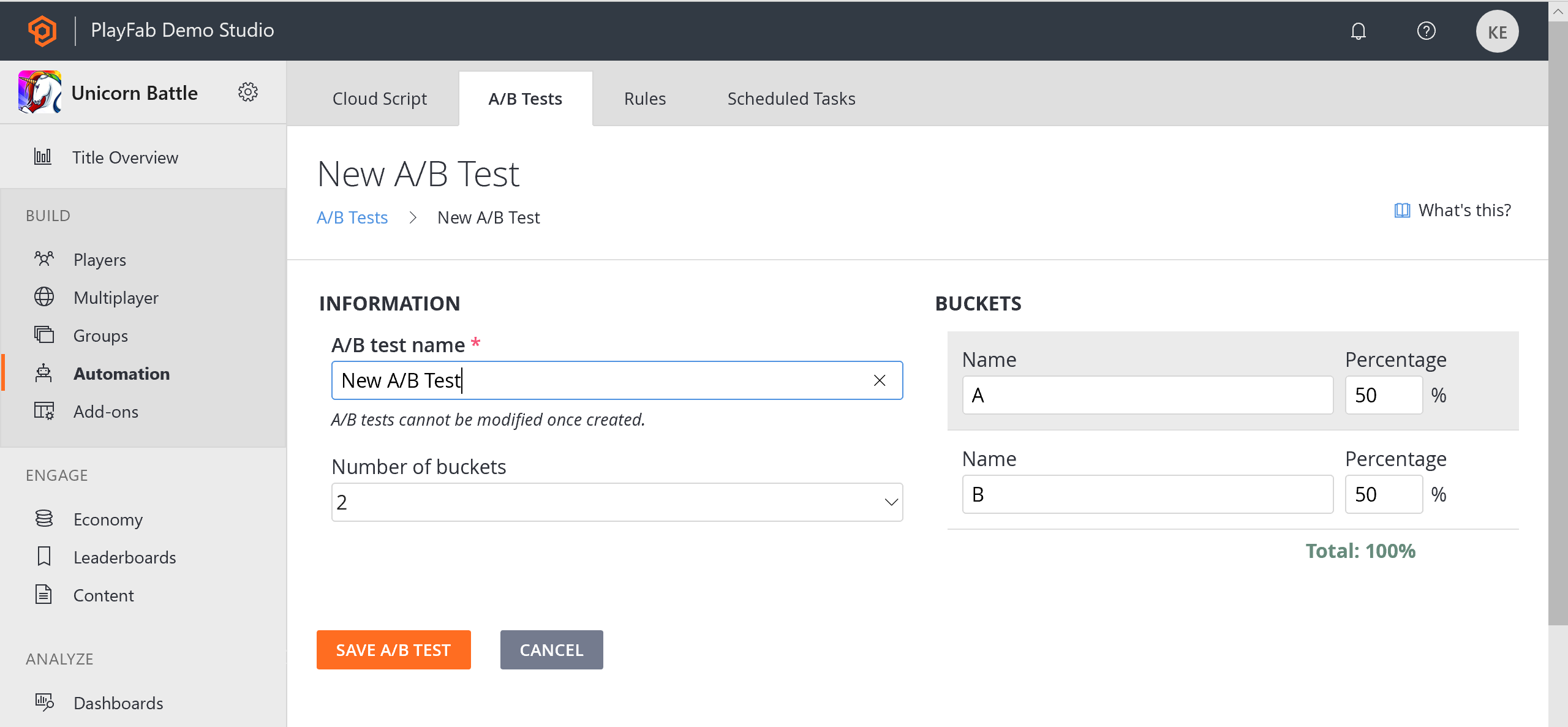Edit bucket B percentage field
Screen dimensions: 1568x727
coord(1383,494)
